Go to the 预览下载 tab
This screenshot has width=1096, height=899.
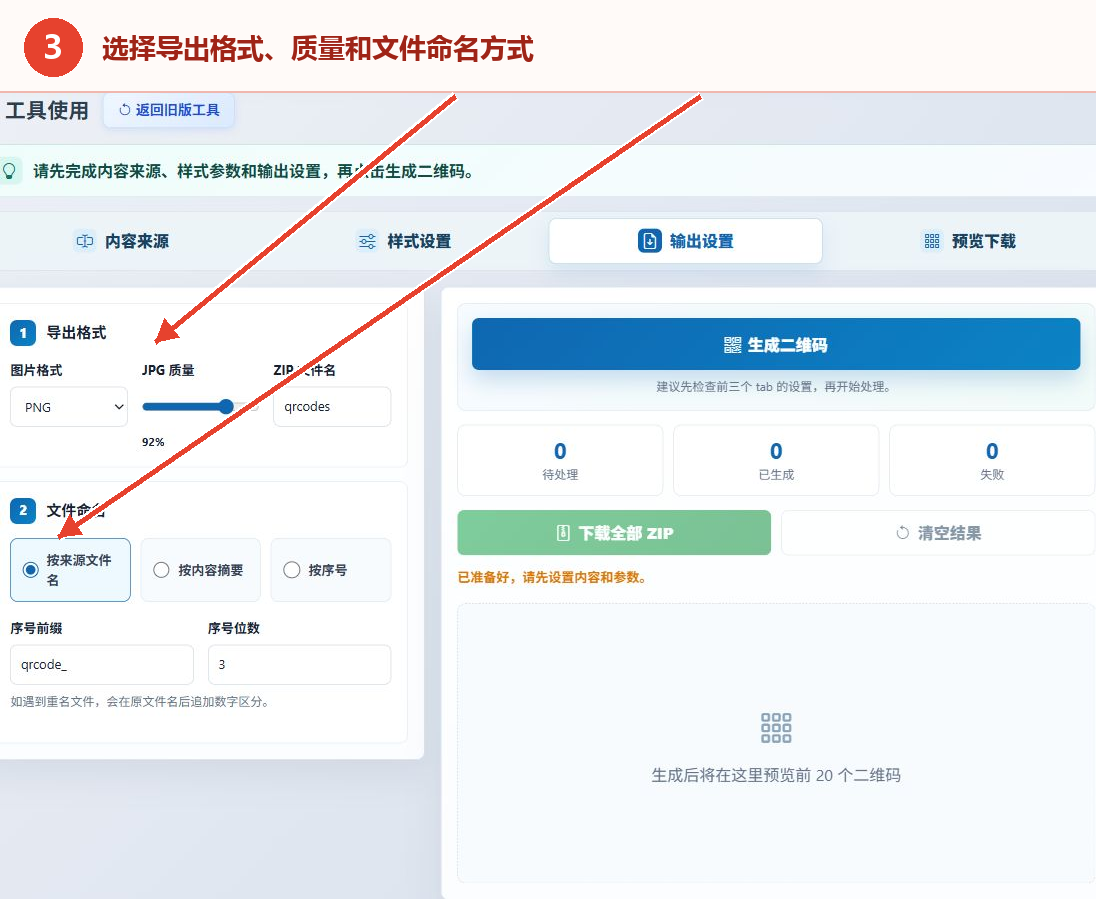tap(968, 241)
